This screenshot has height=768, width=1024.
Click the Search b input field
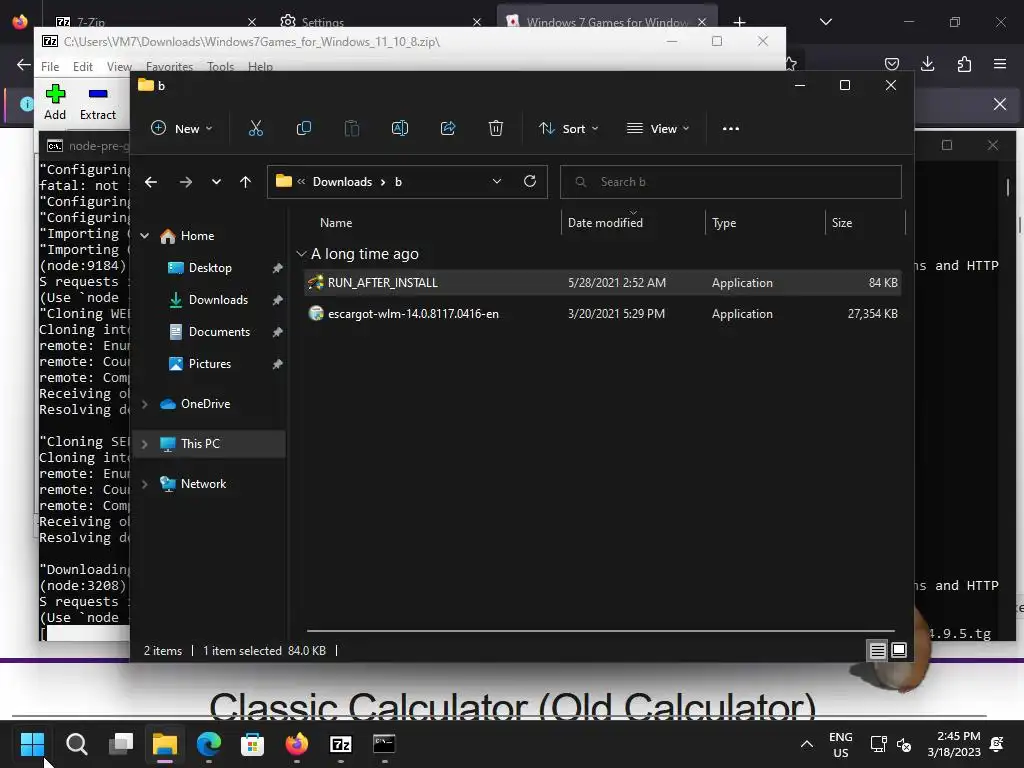coord(731,182)
